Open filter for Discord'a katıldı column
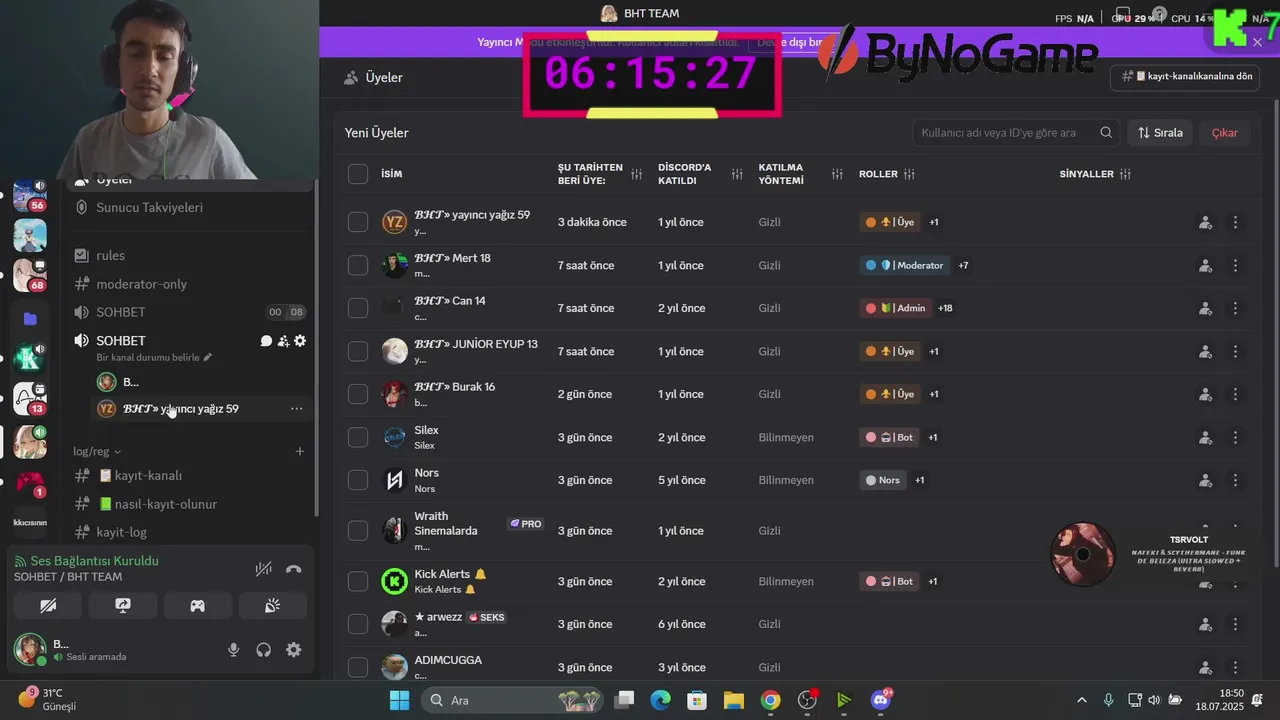The image size is (1280, 720). (x=737, y=174)
